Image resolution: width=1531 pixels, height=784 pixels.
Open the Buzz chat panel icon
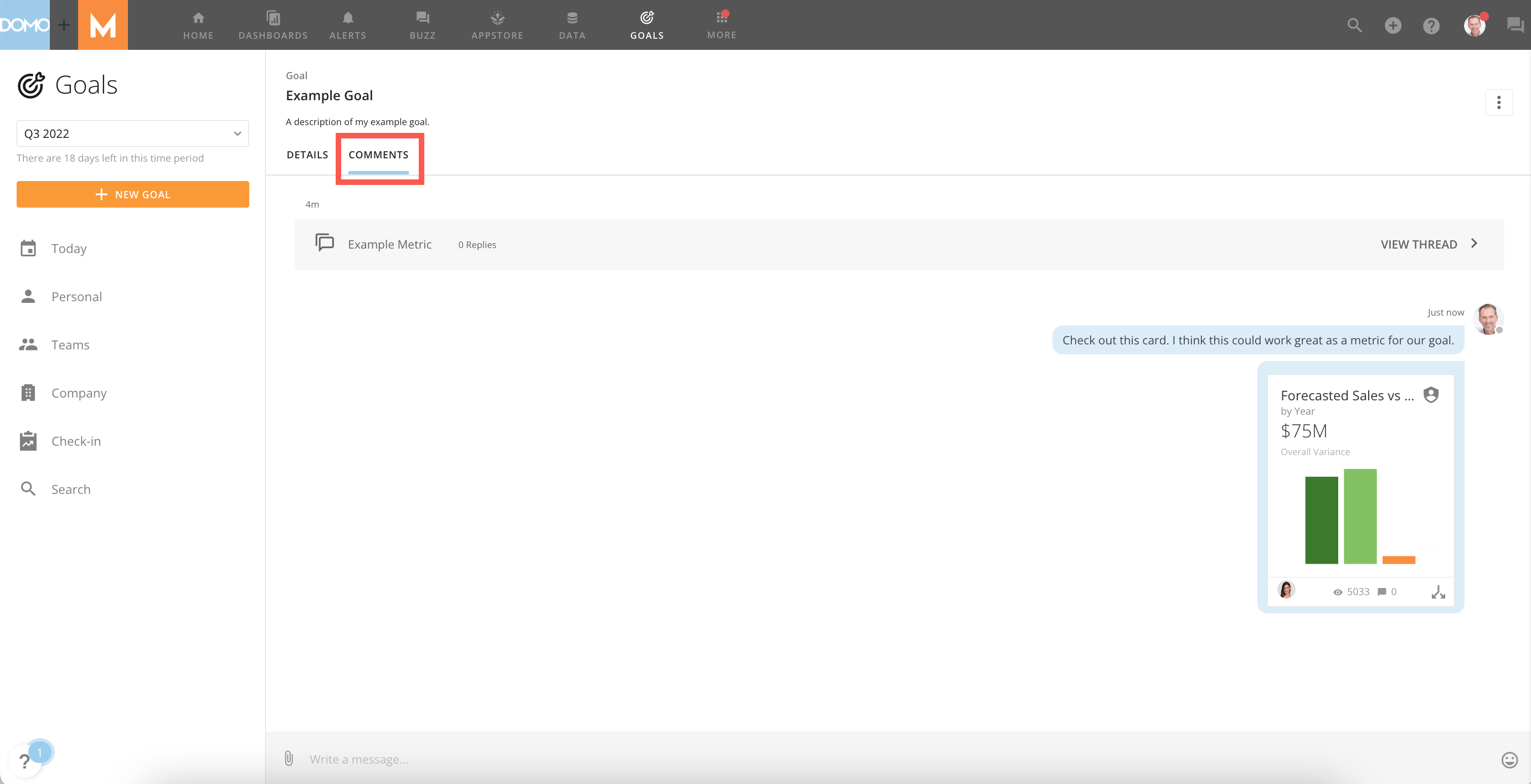point(1514,25)
